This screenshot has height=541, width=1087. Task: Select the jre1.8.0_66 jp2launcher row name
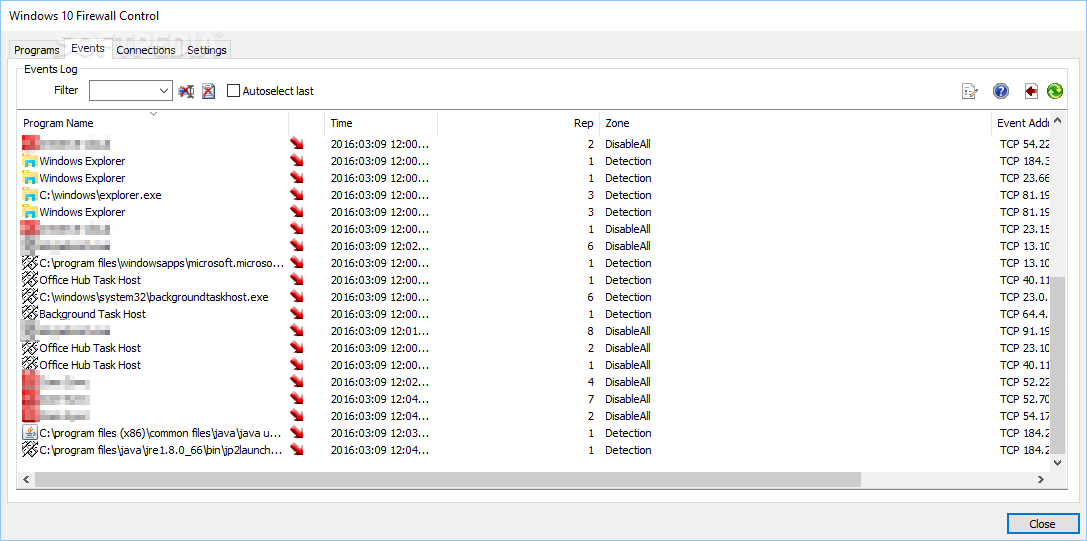point(161,450)
